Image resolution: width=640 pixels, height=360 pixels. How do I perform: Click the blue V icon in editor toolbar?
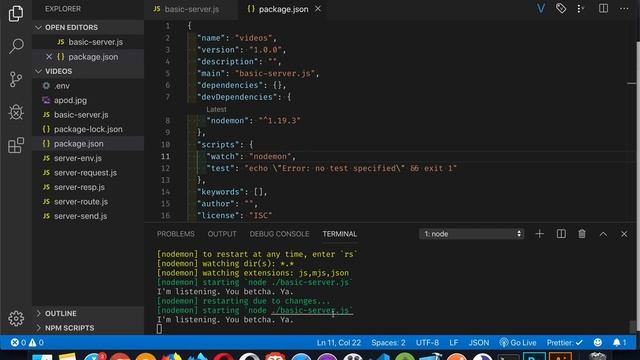click(x=541, y=9)
